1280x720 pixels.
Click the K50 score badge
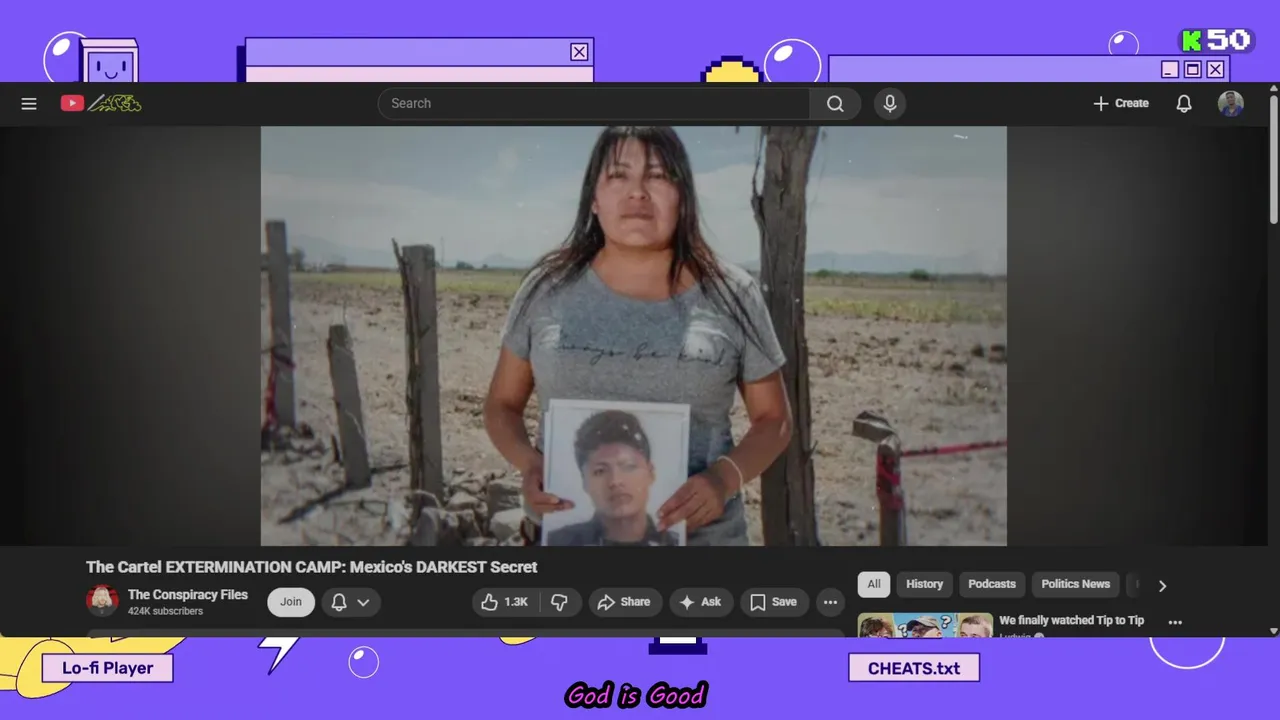tap(1216, 40)
